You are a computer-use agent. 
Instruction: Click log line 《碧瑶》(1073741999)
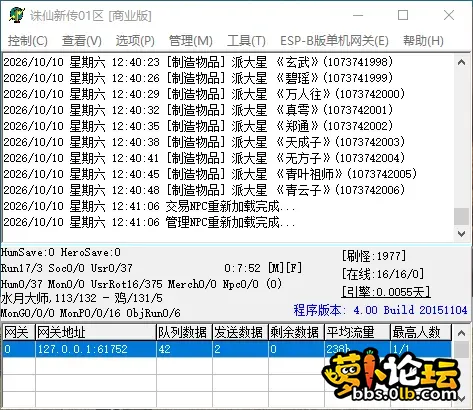click(x=198, y=78)
